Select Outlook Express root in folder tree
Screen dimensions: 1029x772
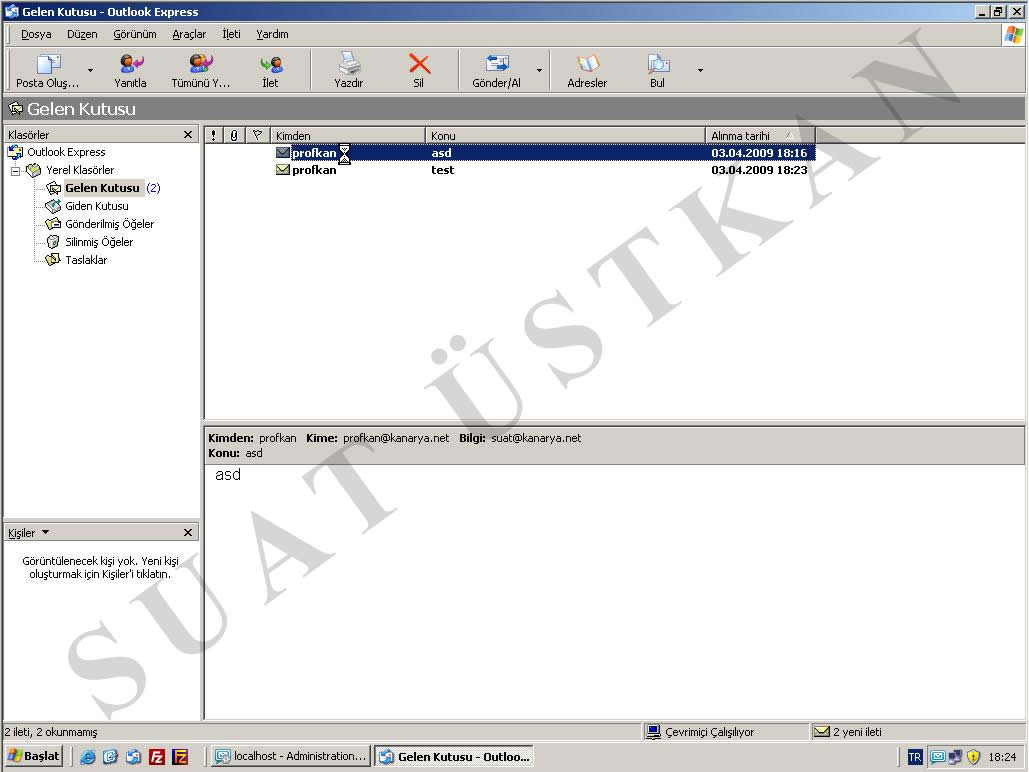(x=66, y=152)
